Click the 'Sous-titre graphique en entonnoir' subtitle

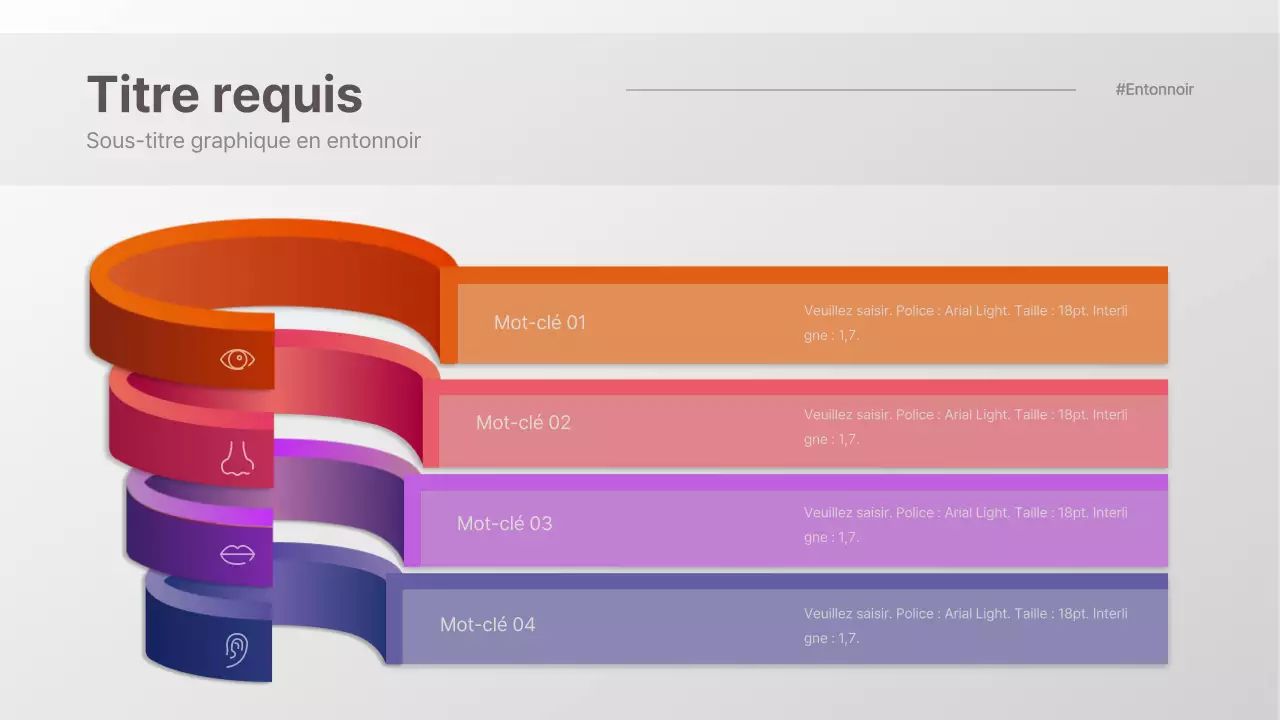click(253, 140)
